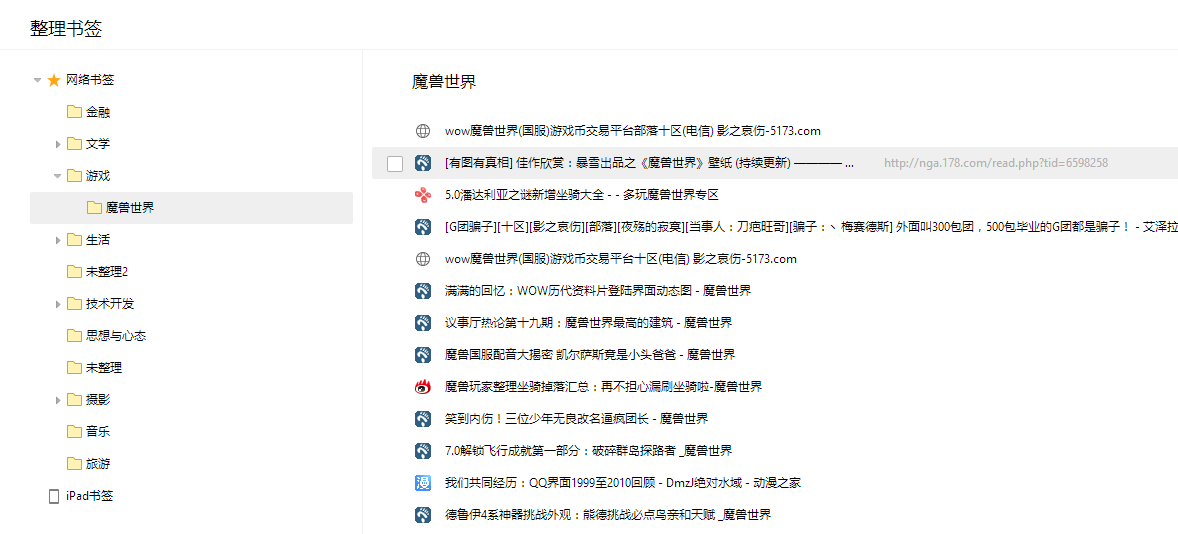The width and height of the screenshot is (1178, 534).
Task: Open 魔兽玩家整理坐骑掉落汇总 bookmark title
Action: tap(603, 387)
